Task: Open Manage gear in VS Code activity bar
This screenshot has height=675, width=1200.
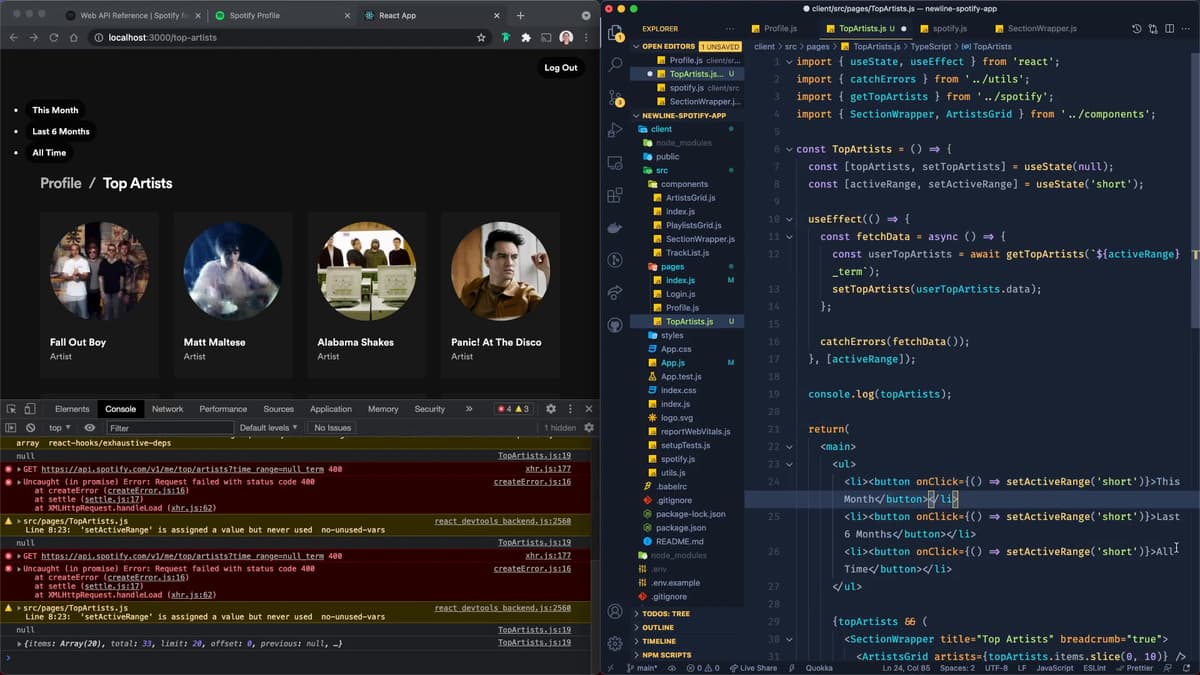Action: tap(615, 644)
